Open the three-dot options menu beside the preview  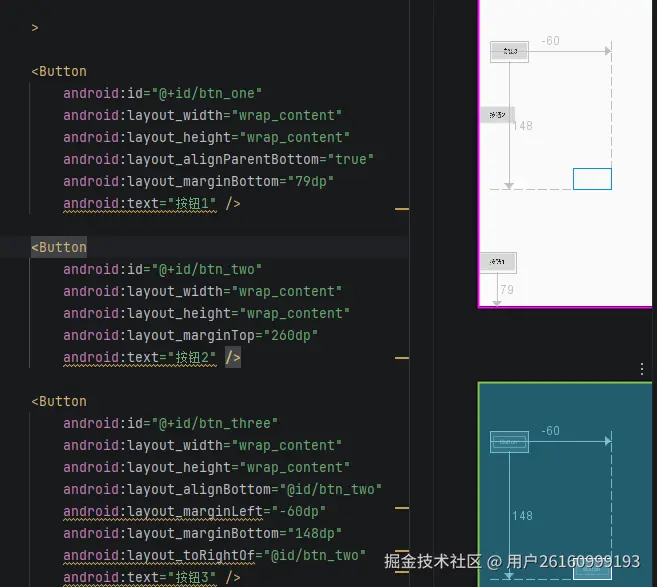642,369
